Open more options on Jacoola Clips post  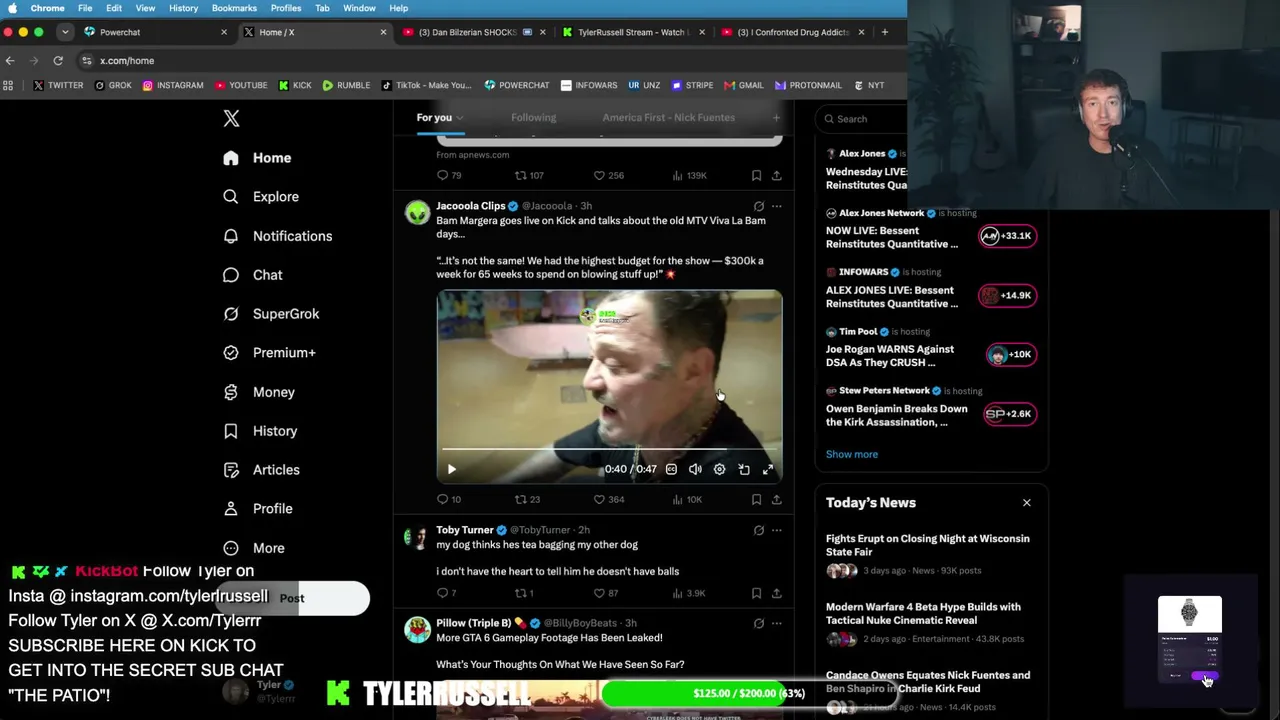[x=776, y=206]
